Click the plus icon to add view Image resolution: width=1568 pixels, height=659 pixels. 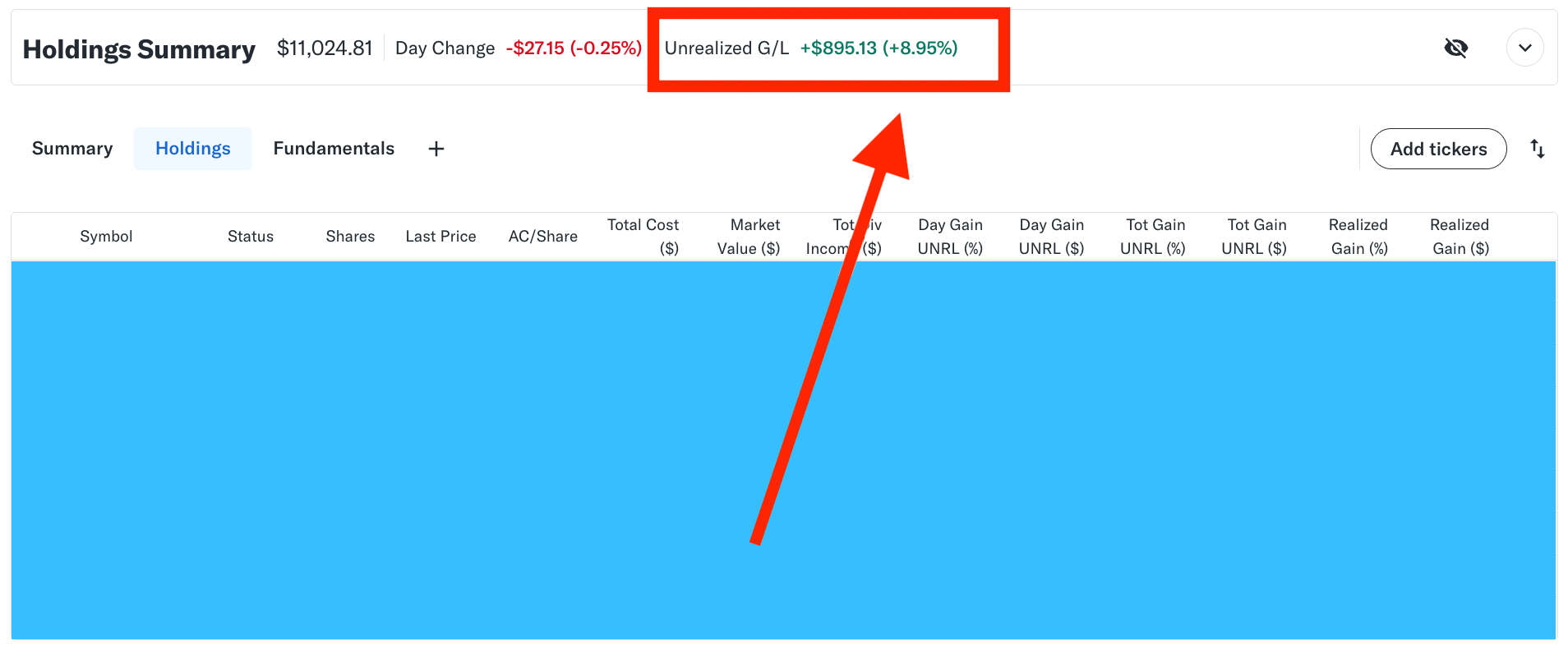click(x=436, y=149)
